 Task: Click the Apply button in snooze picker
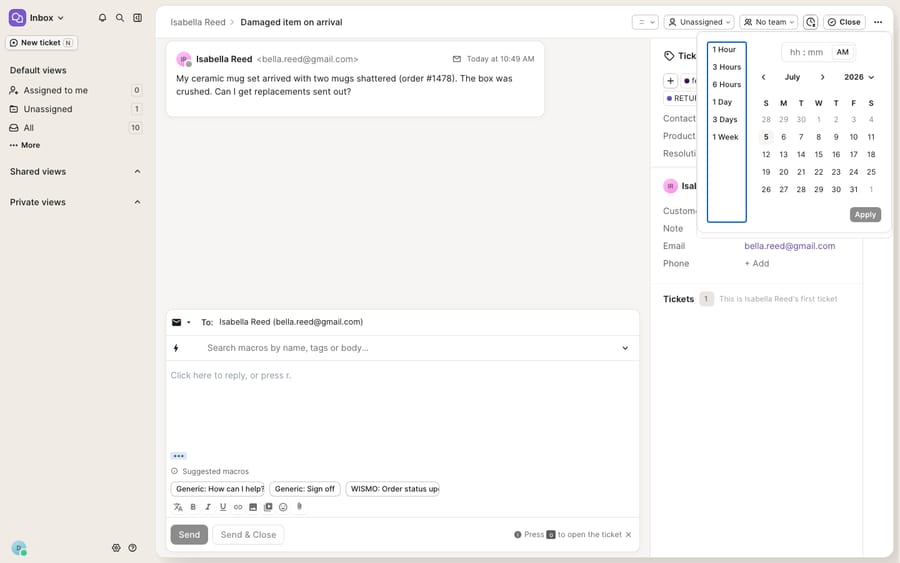[x=865, y=214]
